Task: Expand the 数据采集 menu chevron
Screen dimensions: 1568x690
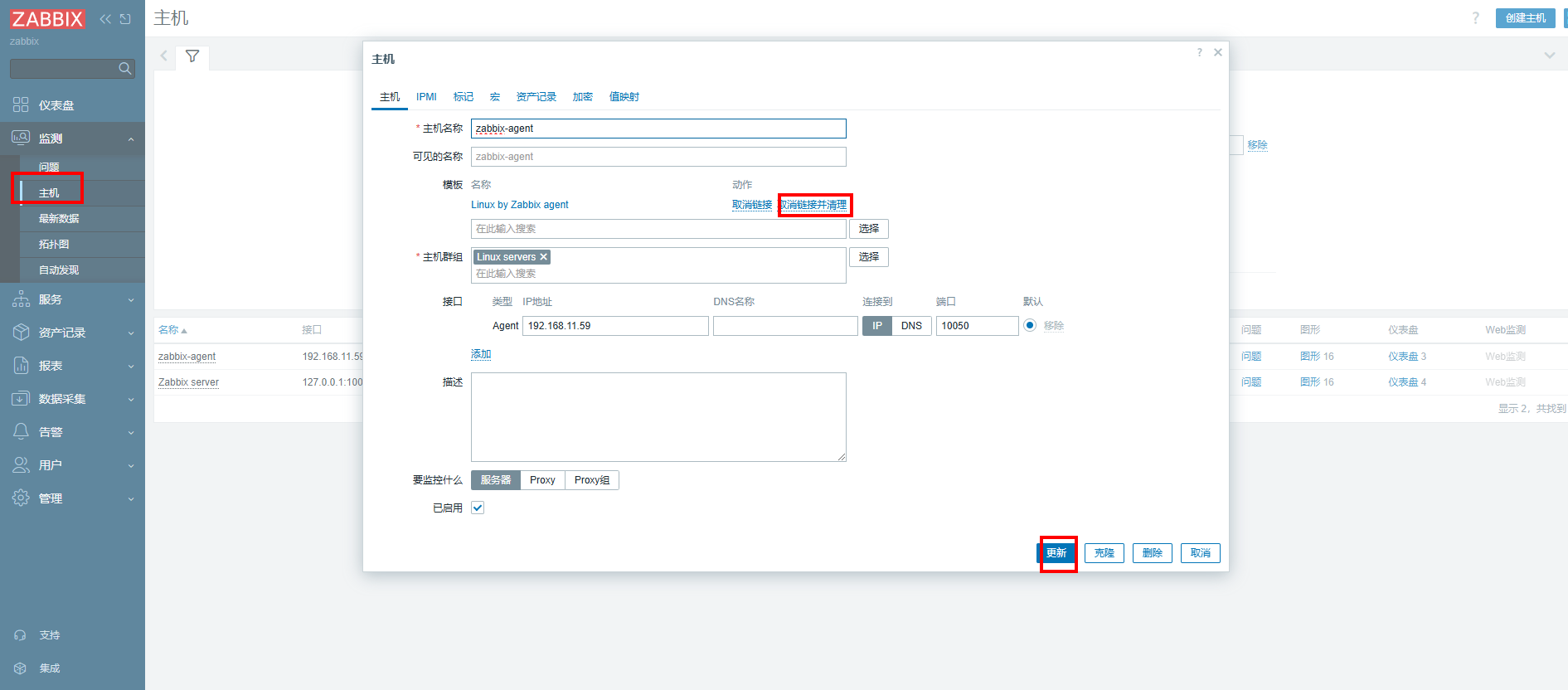Action: [131, 400]
